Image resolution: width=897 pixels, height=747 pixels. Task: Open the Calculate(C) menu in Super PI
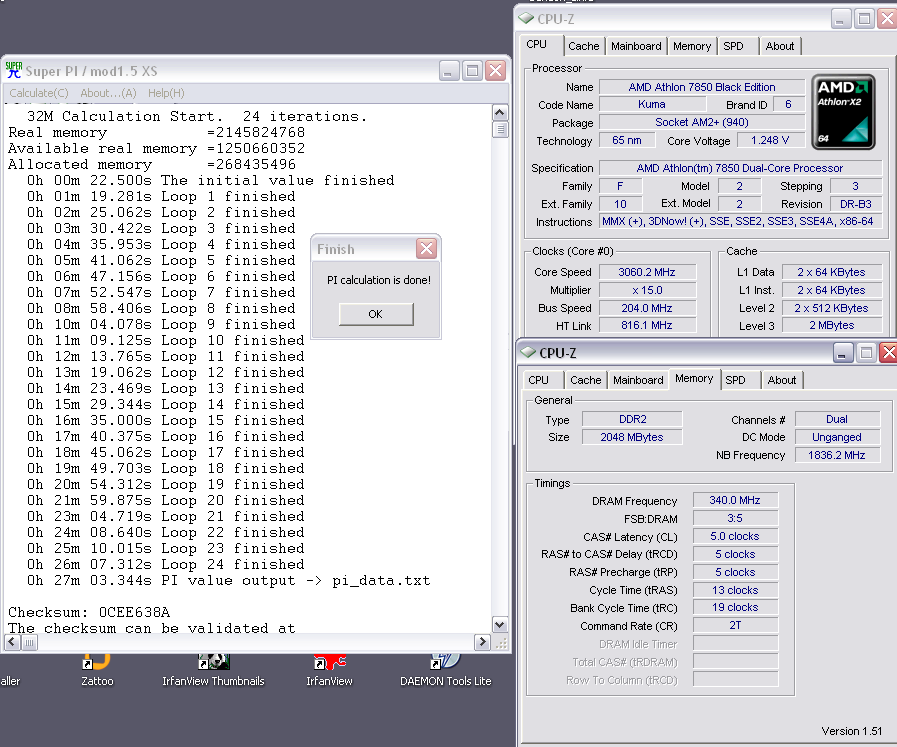[39, 93]
